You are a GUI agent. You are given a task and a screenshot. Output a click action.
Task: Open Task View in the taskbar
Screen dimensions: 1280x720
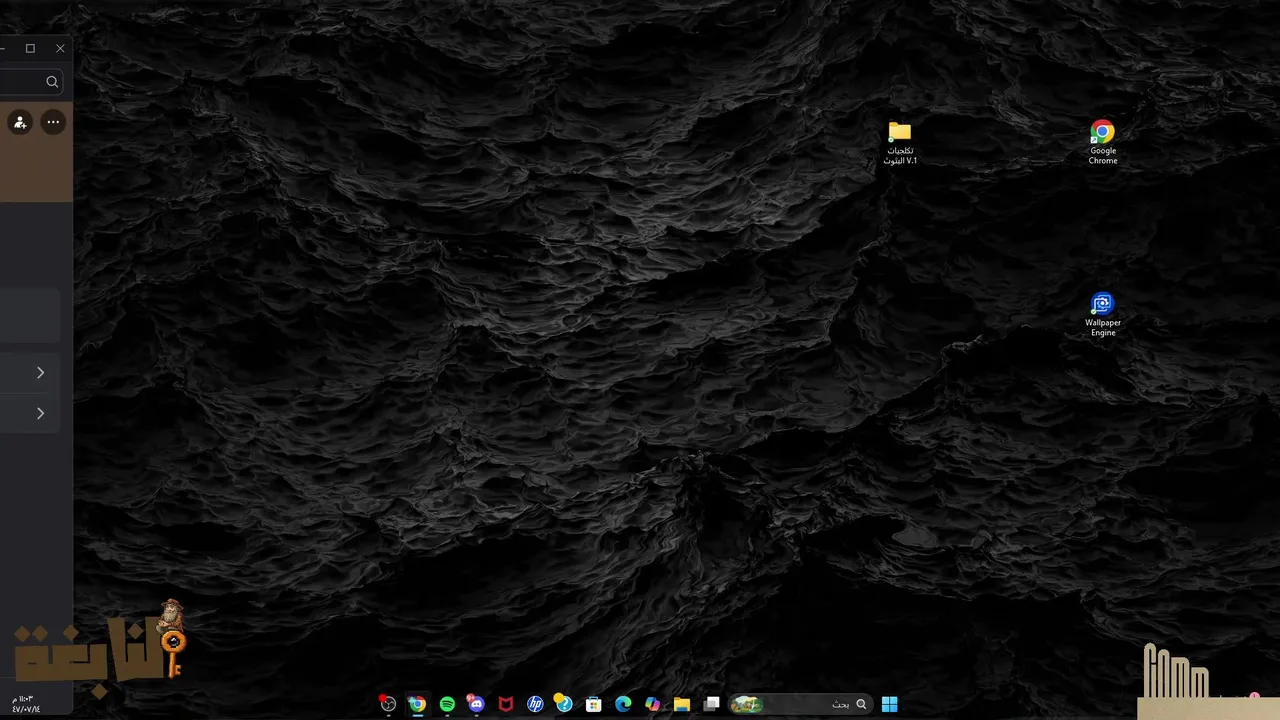pyautogui.click(x=712, y=704)
